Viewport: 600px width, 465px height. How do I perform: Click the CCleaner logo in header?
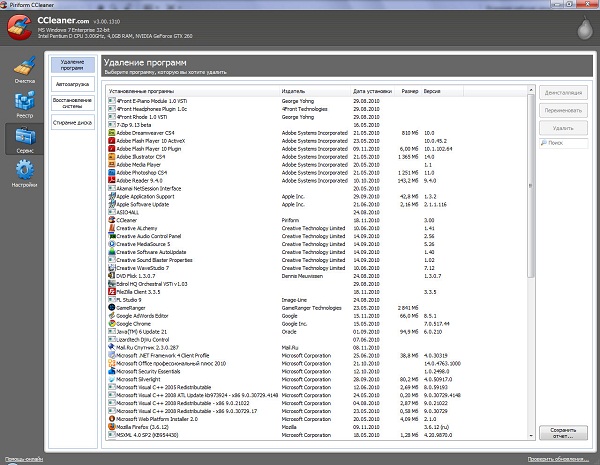pos(19,27)
